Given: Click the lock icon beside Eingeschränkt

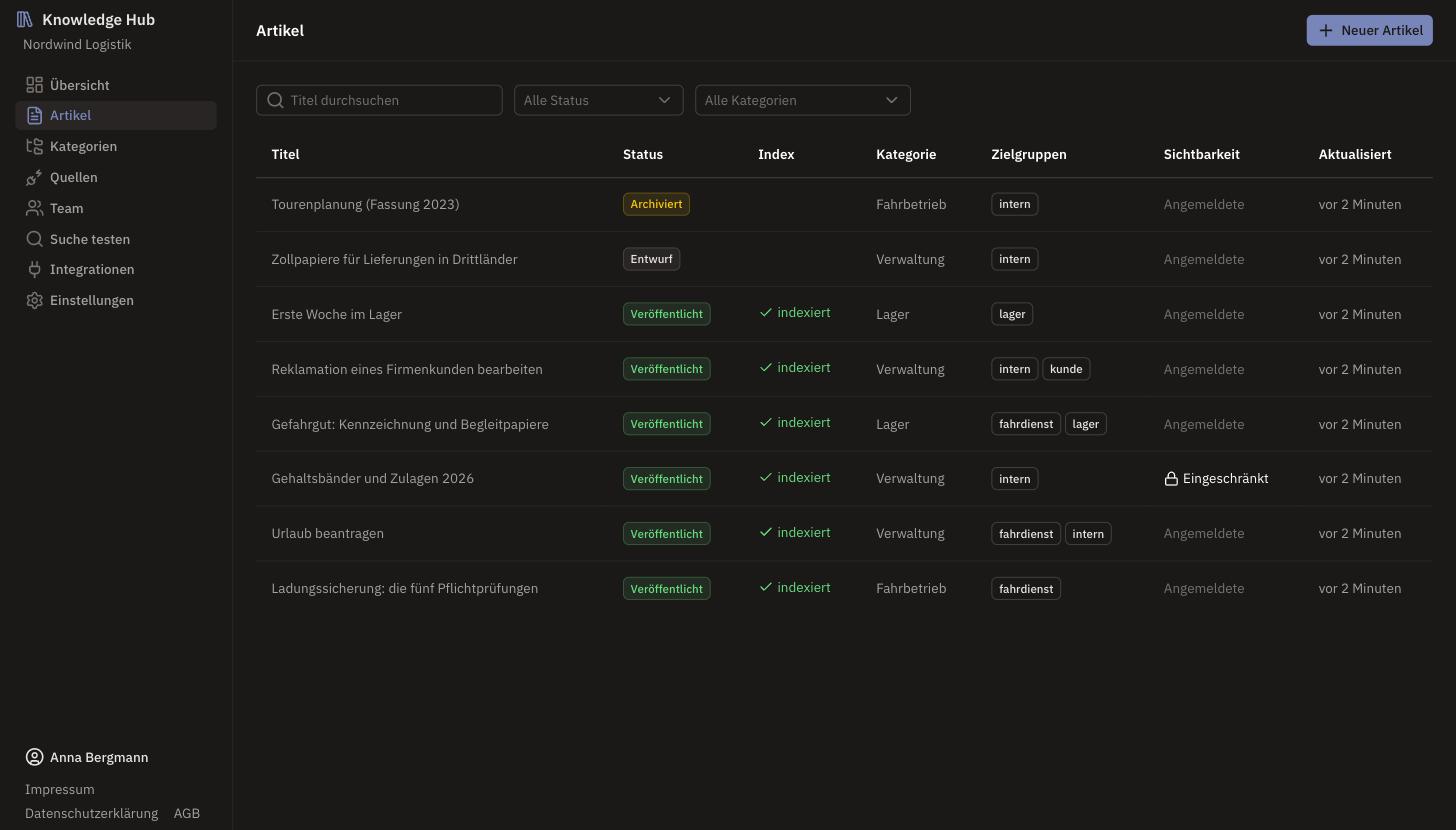Looking at the screenshot, I should tap(1171, 479).
